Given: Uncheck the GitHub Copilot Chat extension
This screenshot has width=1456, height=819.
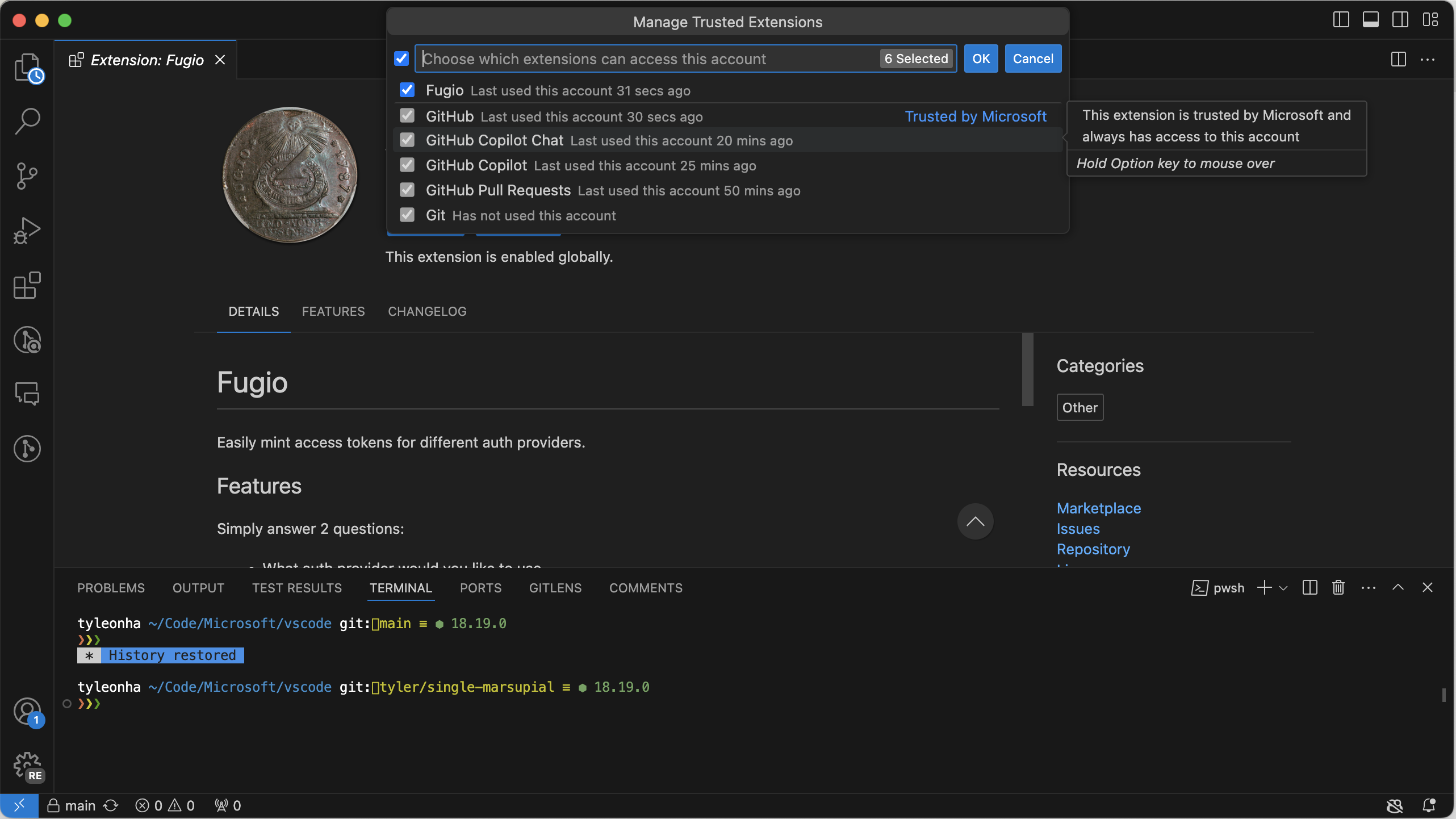Looking at the screenshot, I should (x=407, y=140).
